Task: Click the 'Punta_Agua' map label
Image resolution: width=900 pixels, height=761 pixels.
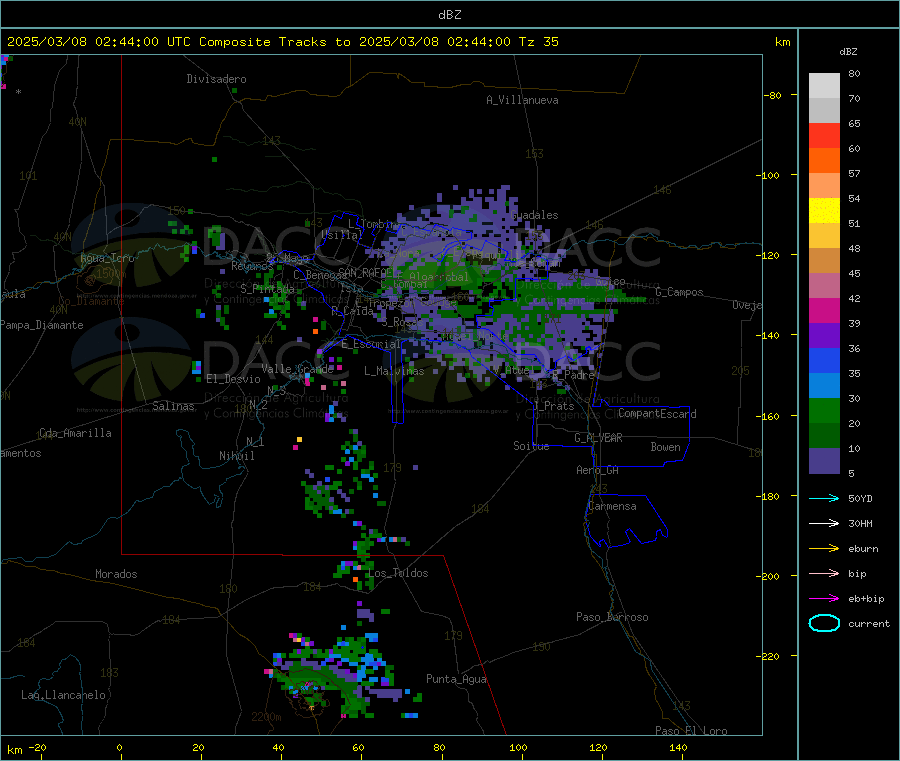Action: 456,679
